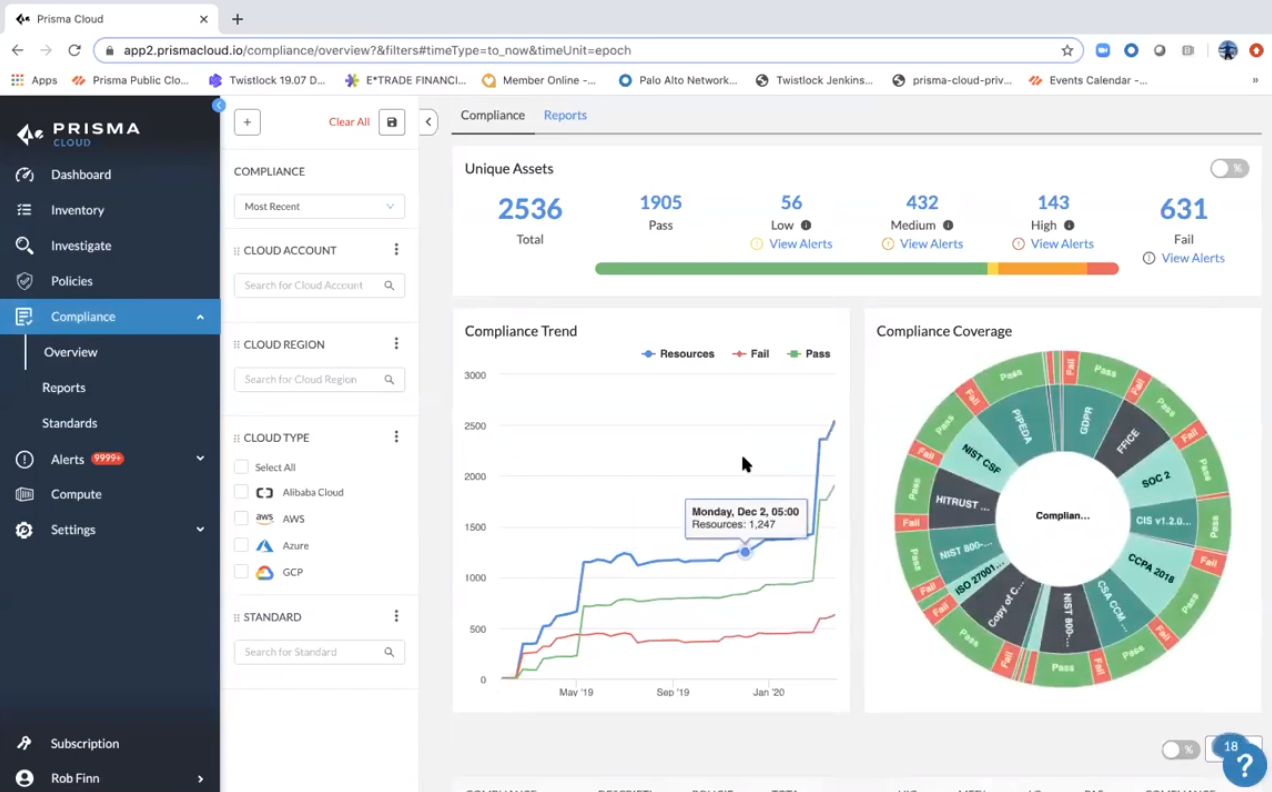The image size is (1272, 792).
Task: Click the Clear All filters link
Action: click(x=349, y=122)
